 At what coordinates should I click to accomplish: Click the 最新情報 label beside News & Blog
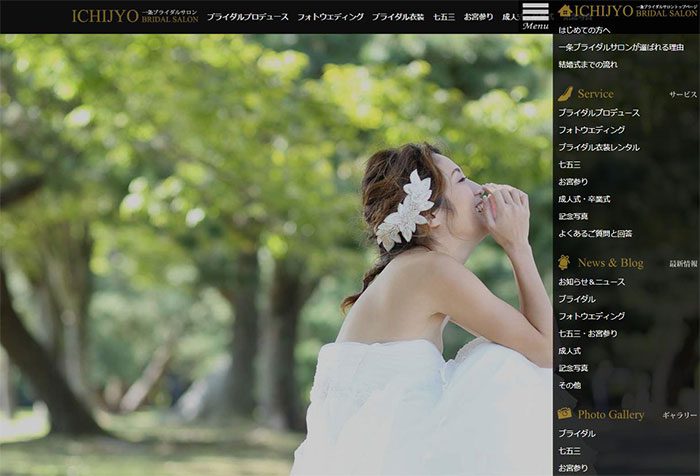pos(683,264)
